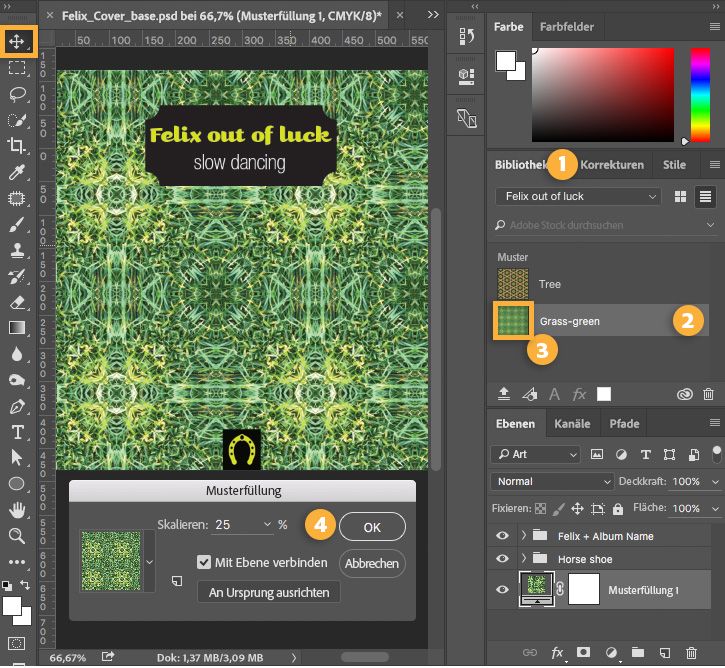Open the Kanäle tab

pos(572,424)
